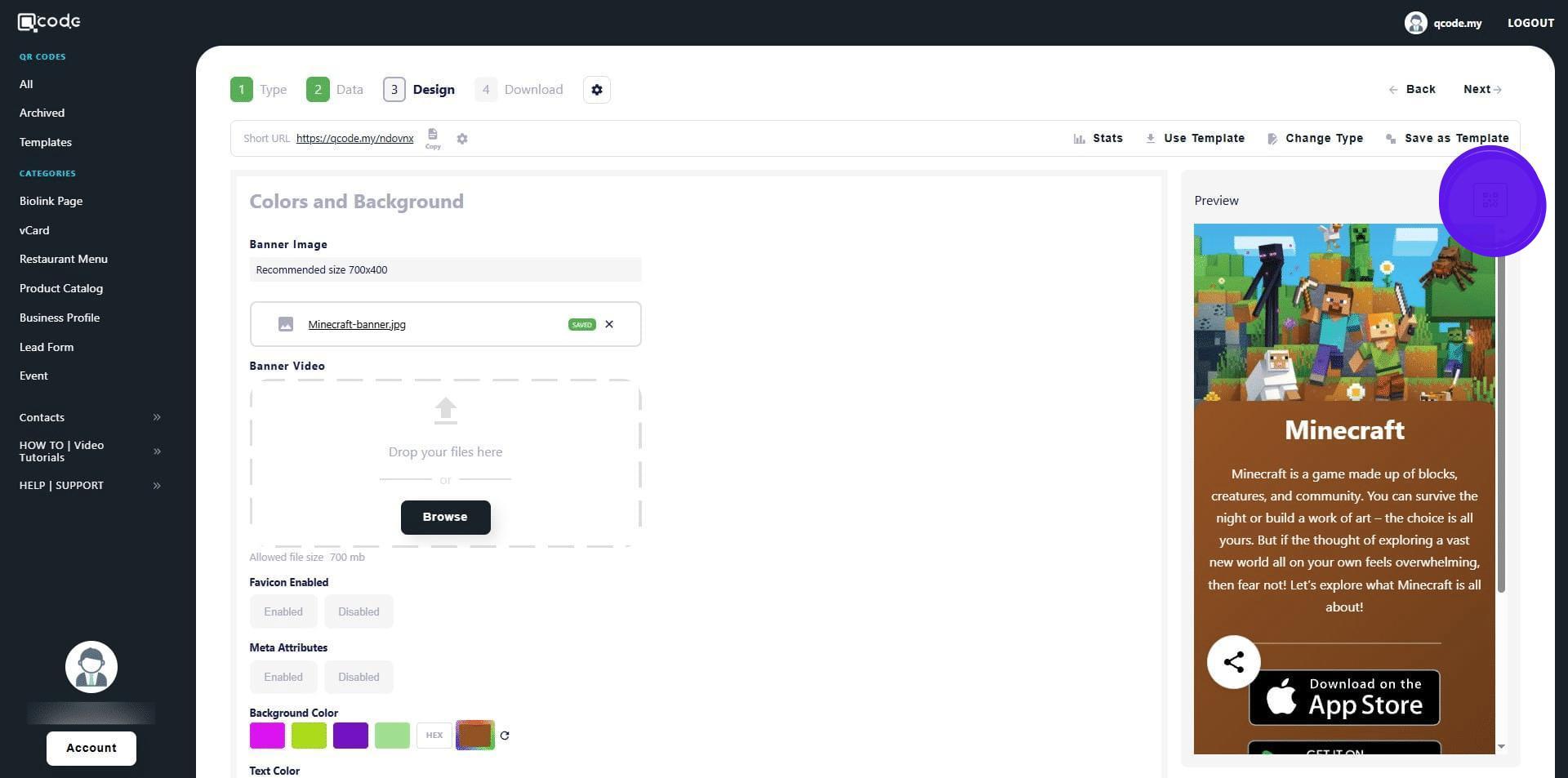Open Event category
The height and width of the screenshot is (778, 1568).
click(33, 376)
